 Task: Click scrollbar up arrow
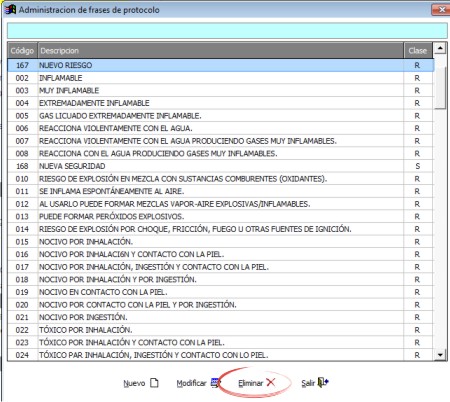tap(440, 48)
